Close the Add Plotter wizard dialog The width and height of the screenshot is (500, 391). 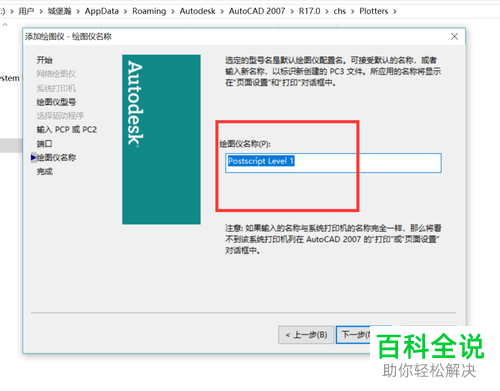coord(454,36)
